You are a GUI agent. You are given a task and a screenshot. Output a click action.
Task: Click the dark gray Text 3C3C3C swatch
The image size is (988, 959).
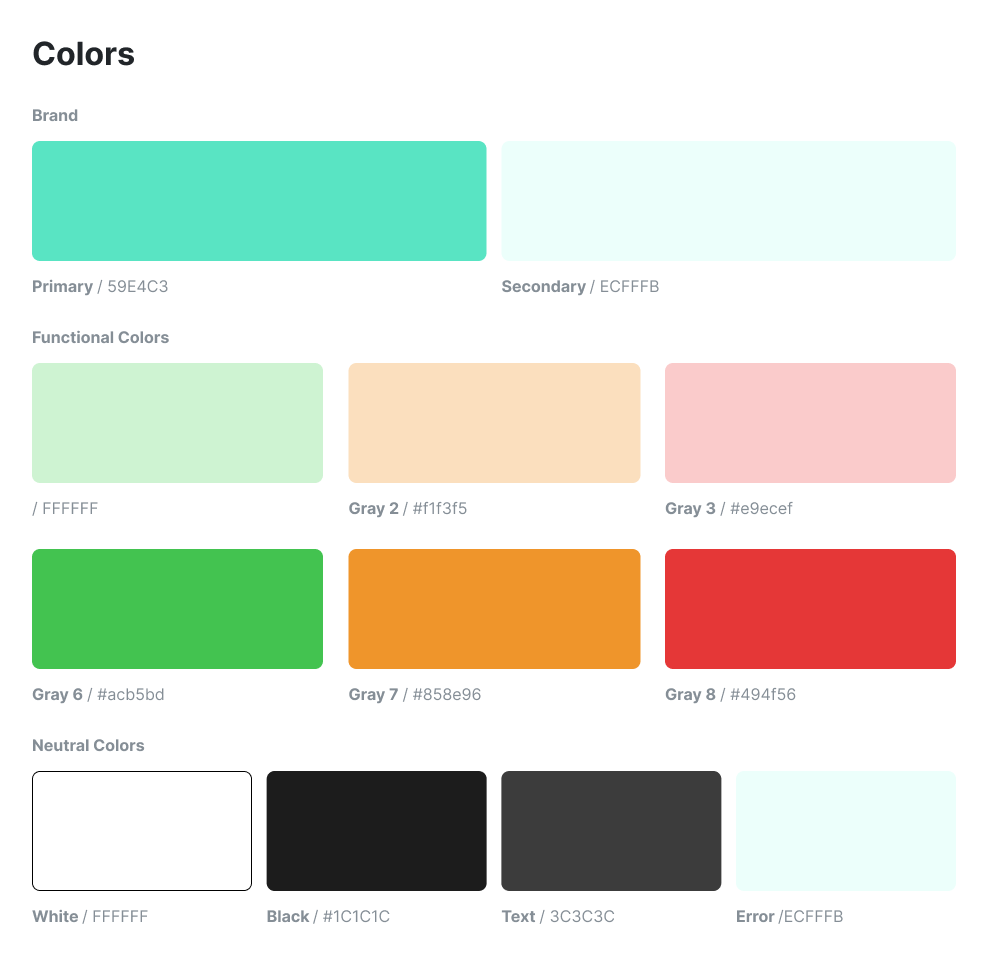tap(611, 831)
